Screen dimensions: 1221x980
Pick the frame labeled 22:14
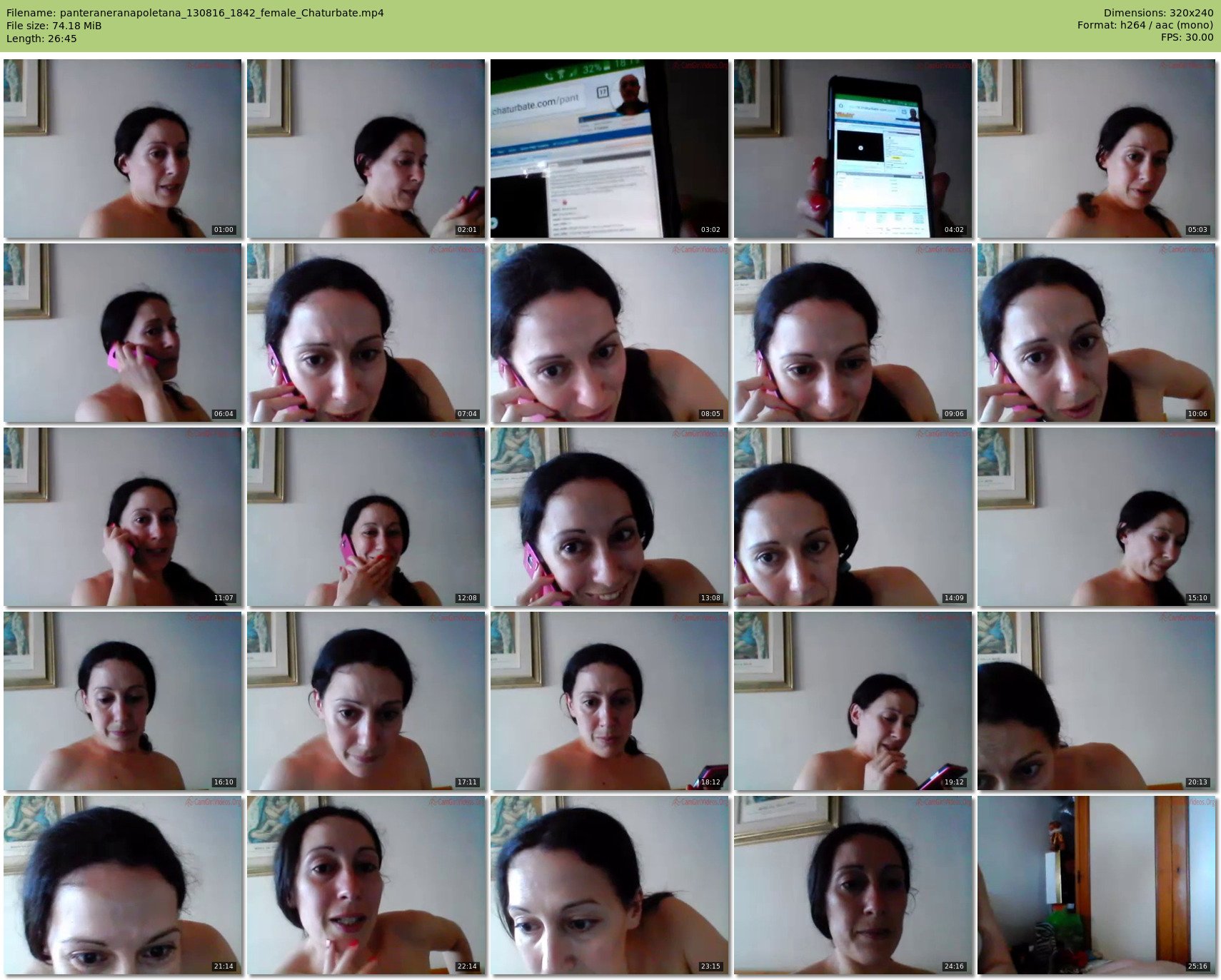(x=366, y=885)
